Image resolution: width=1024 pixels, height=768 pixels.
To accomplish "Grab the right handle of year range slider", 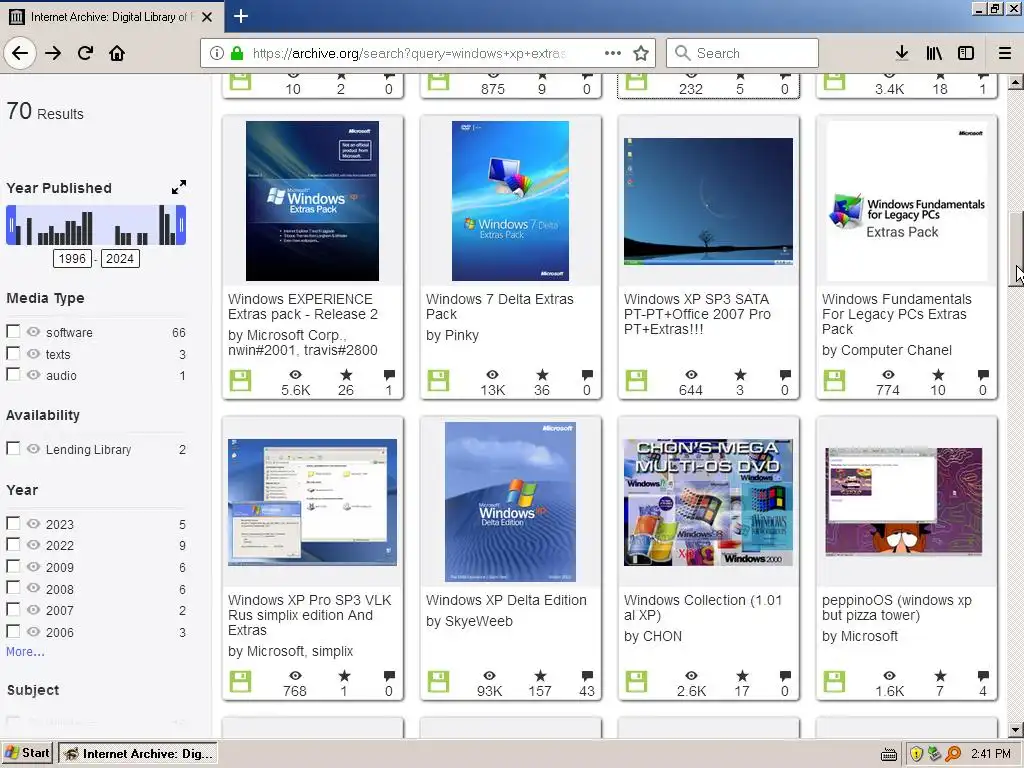I will [182, 225].
